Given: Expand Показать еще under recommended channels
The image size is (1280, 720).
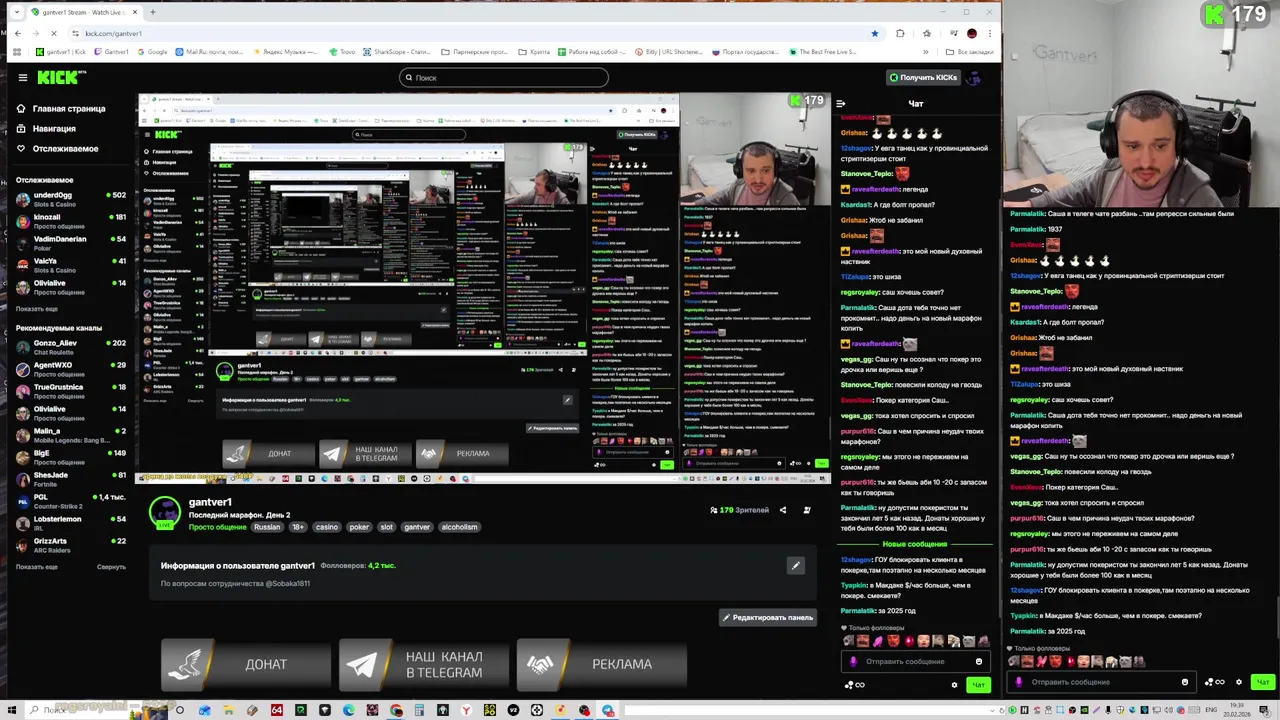Looking at the screenshot, I should (x=37, y=567).
